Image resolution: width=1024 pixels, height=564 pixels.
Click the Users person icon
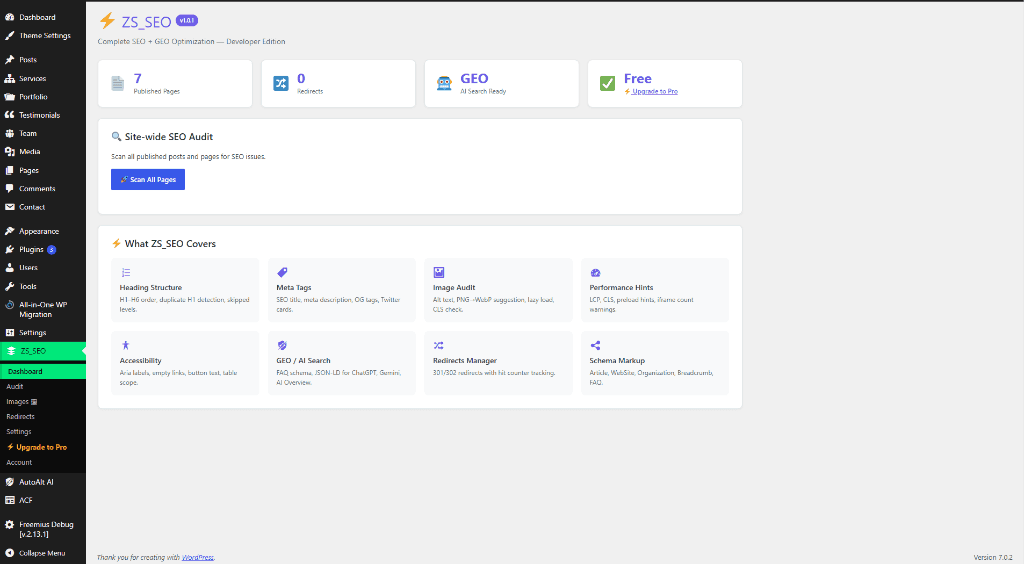[x=10, y=268]
